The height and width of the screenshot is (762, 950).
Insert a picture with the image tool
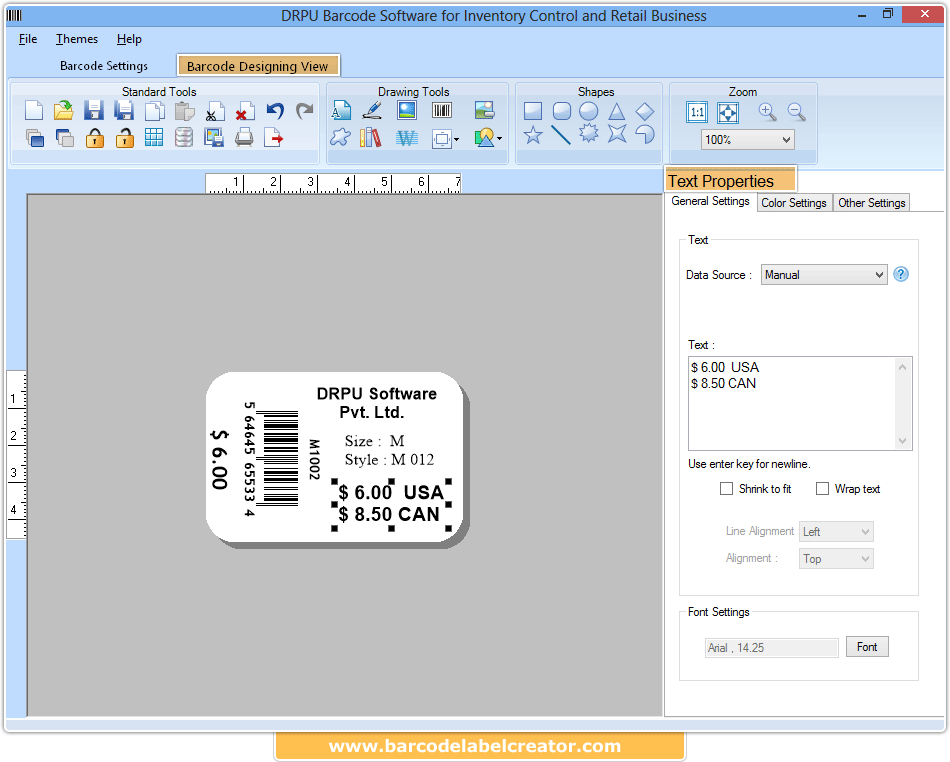[x=407, y=110]
